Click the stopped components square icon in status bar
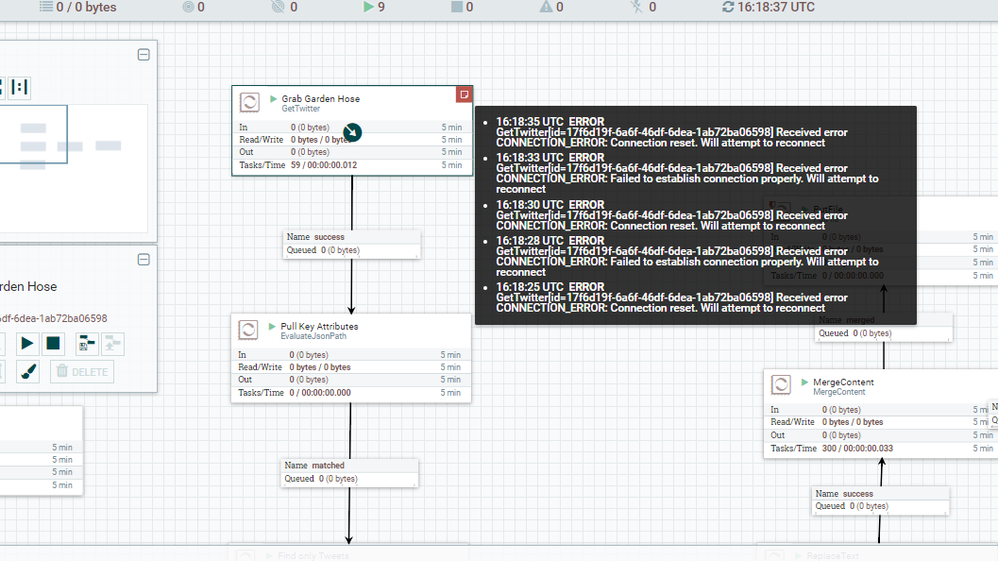Viewport: 998px width, 561px height. [456, 7]
